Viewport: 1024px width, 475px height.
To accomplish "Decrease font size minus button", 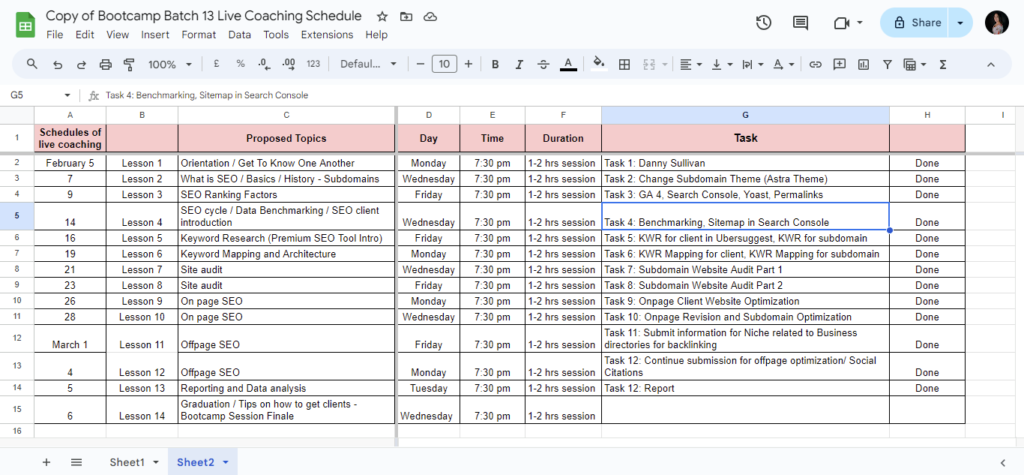I will pos(420,64).
